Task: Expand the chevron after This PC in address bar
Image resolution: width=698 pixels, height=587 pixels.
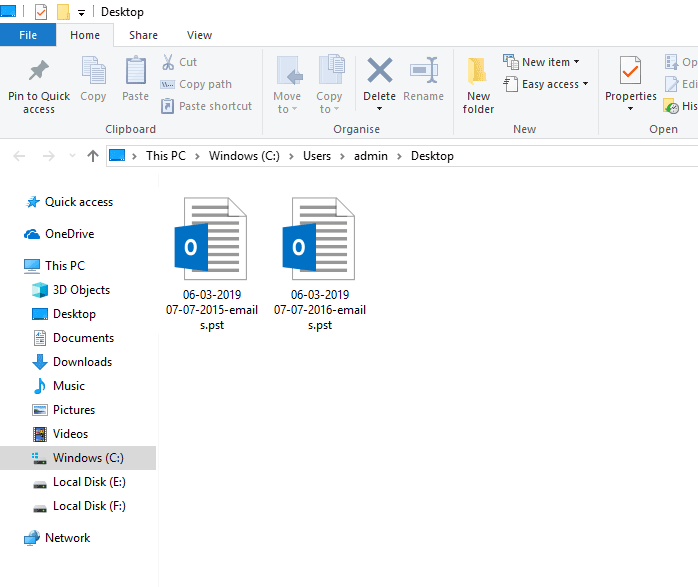Action: pos(197,156)
